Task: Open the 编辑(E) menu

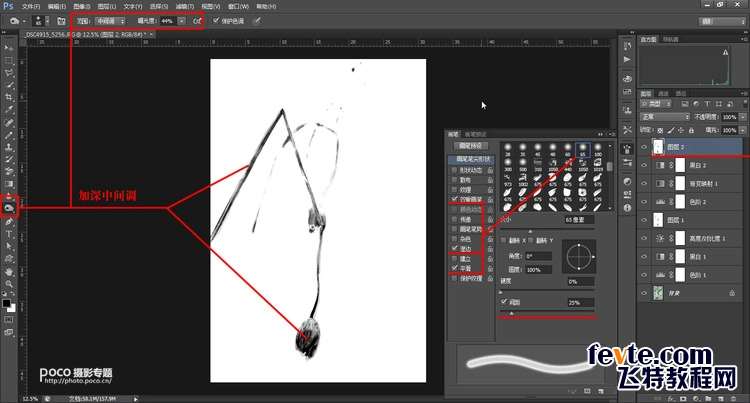Action: coord(56,6)
